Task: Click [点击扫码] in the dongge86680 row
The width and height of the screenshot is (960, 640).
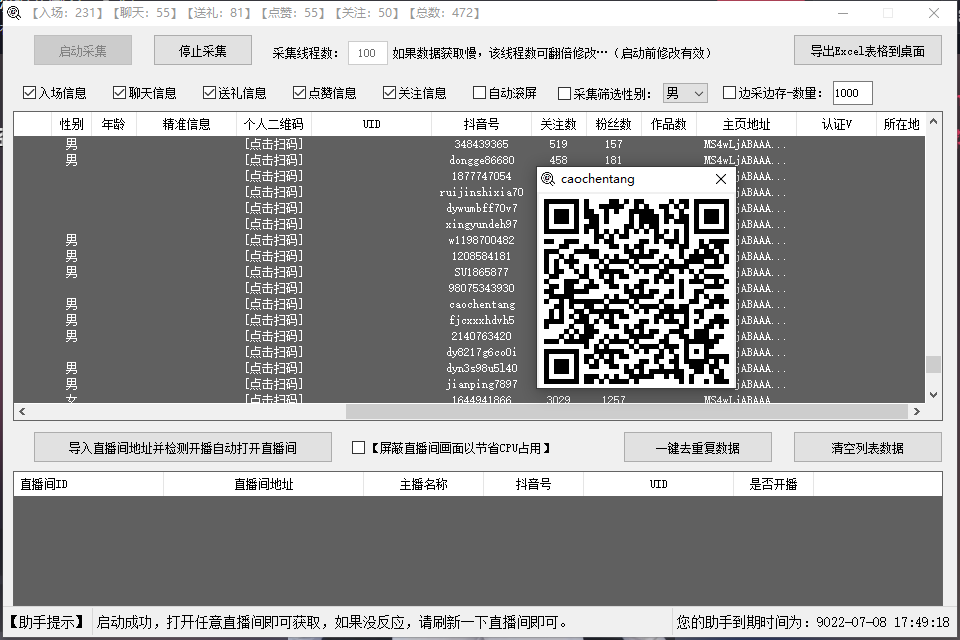Action: [x=274, y=160]
